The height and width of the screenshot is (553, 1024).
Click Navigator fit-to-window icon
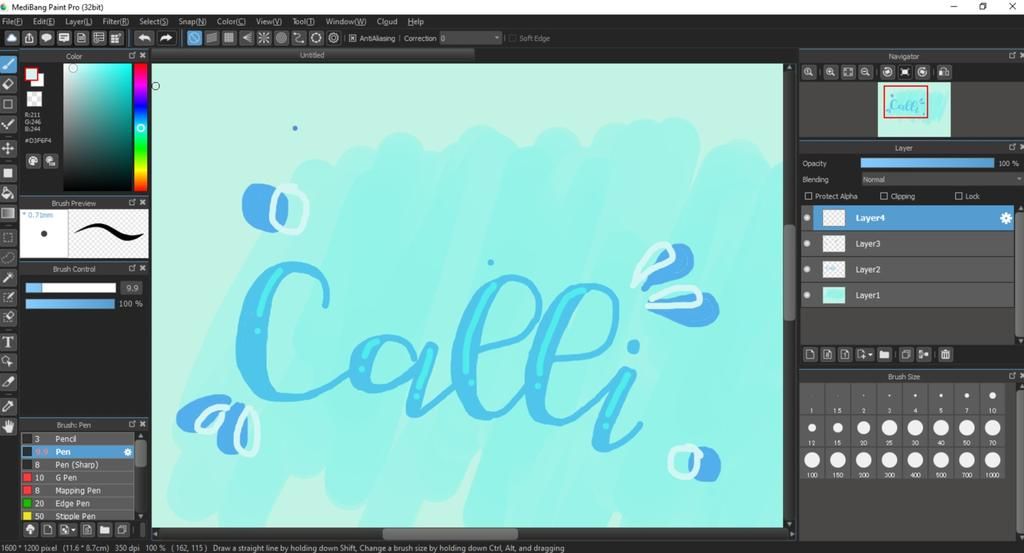click(x=848, y=72)
